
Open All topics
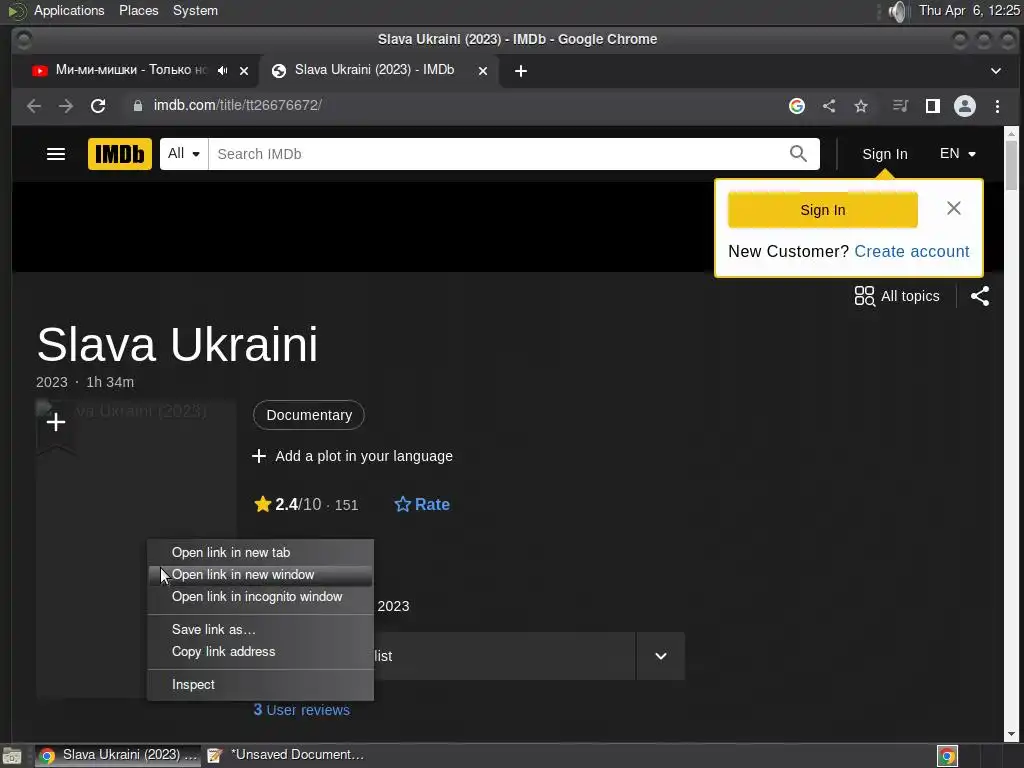click(897, 296)
